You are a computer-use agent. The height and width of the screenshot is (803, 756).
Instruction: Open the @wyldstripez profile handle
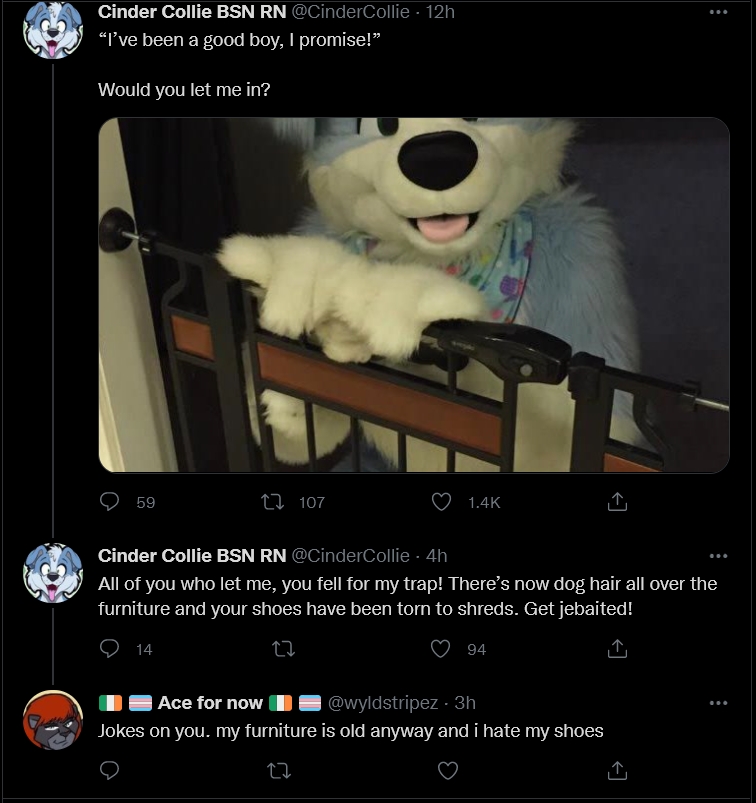click(383, 703)
